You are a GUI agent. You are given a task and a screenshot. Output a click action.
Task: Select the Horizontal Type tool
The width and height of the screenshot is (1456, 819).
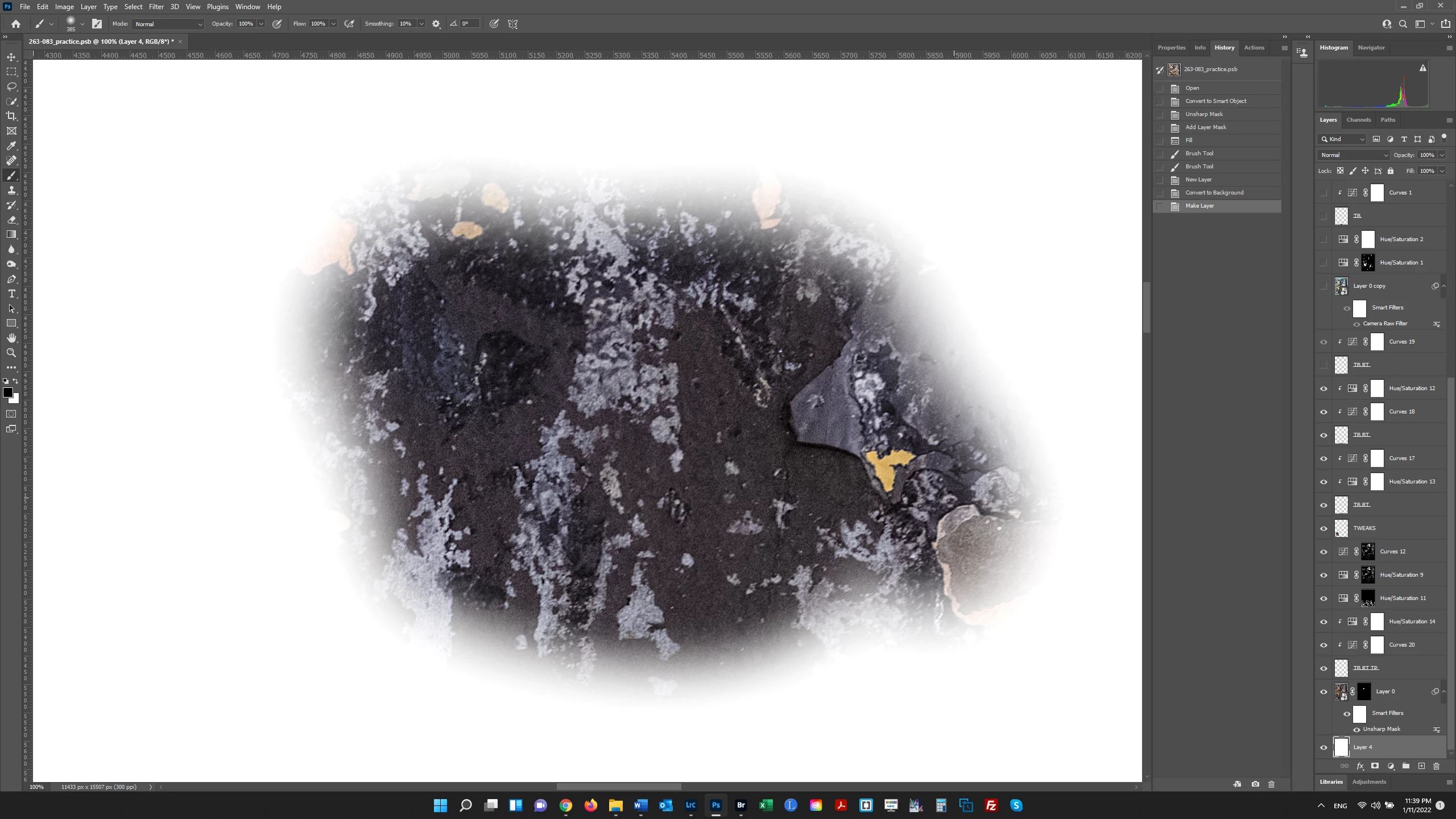click(x=11, y=293)
